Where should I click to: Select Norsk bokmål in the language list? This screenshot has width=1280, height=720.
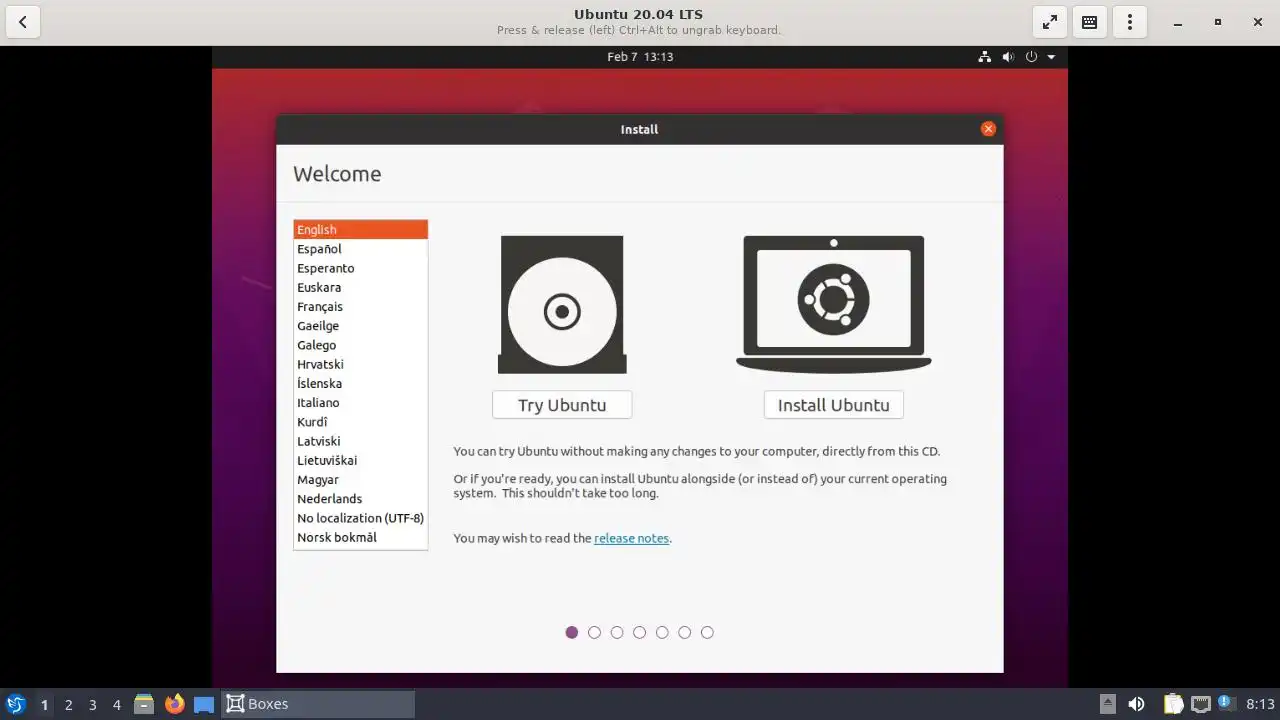(360, 537)
